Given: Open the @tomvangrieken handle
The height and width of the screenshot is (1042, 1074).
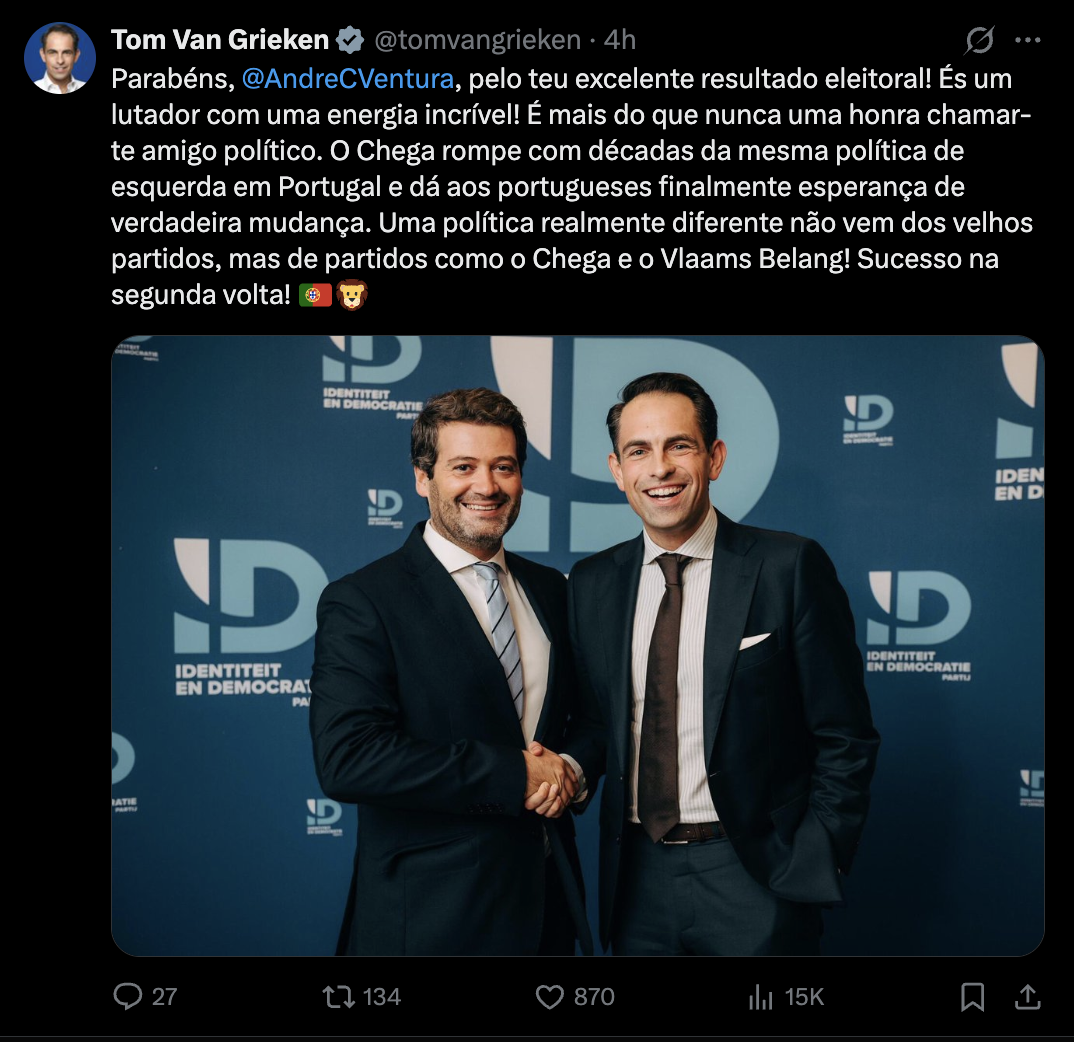Looking at the screenshot, I should pyautogui.click(x=477, y=40).
